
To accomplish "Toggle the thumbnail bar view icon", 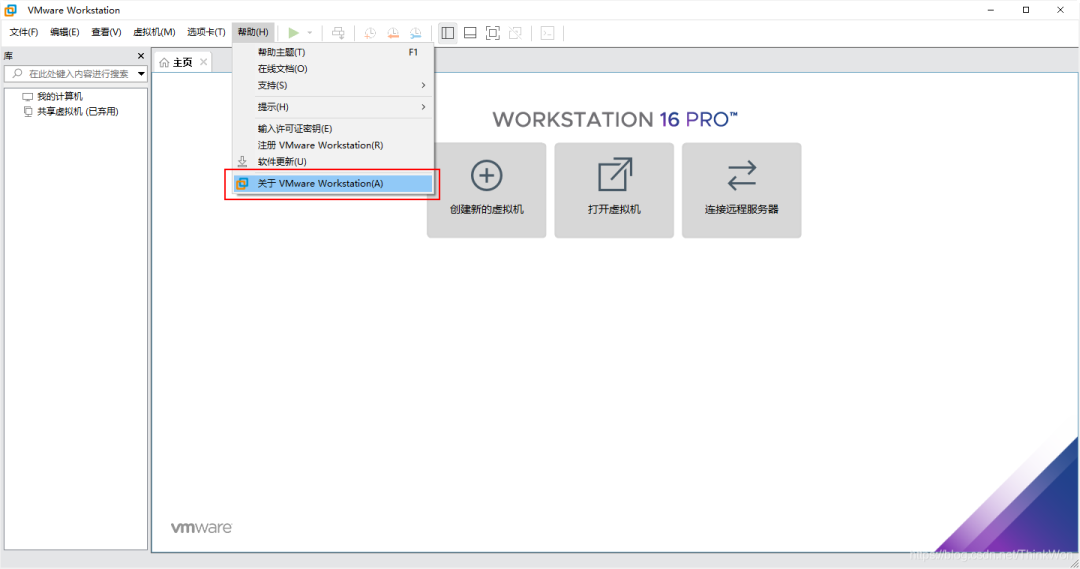I will point(470,32).
